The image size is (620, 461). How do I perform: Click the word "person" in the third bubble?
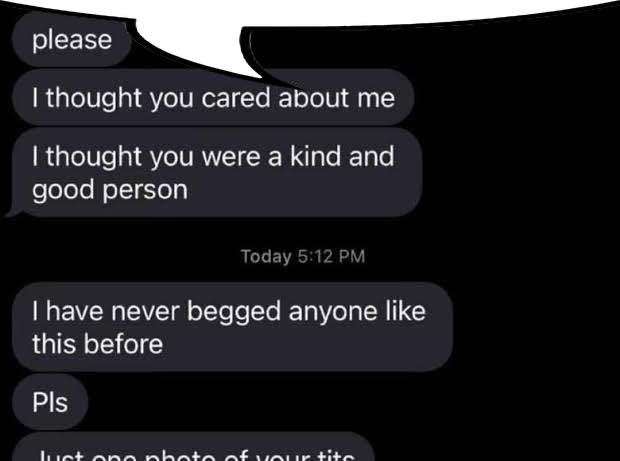(145, 191)
